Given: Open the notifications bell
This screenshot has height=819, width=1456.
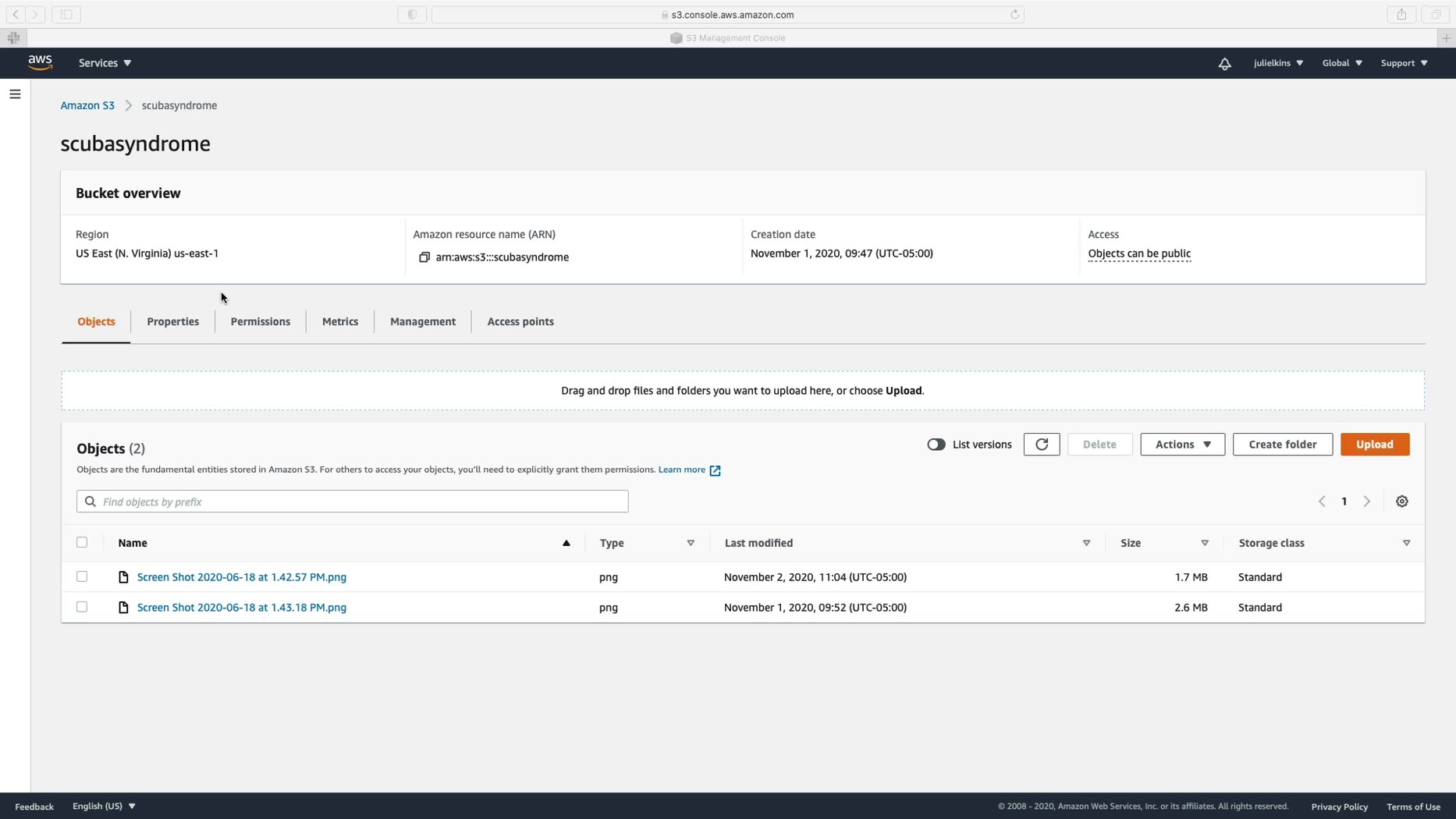Looking at the screenshot, I should (x=1224, y=63).
